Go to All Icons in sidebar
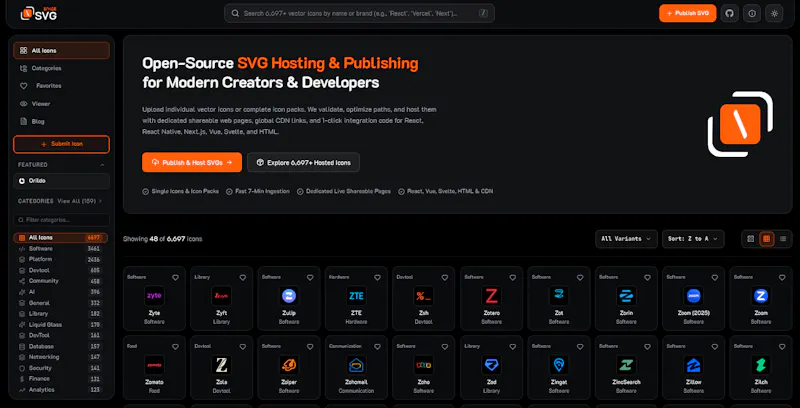The height and width of the screenshot is (408, 800). coord(61,50)
